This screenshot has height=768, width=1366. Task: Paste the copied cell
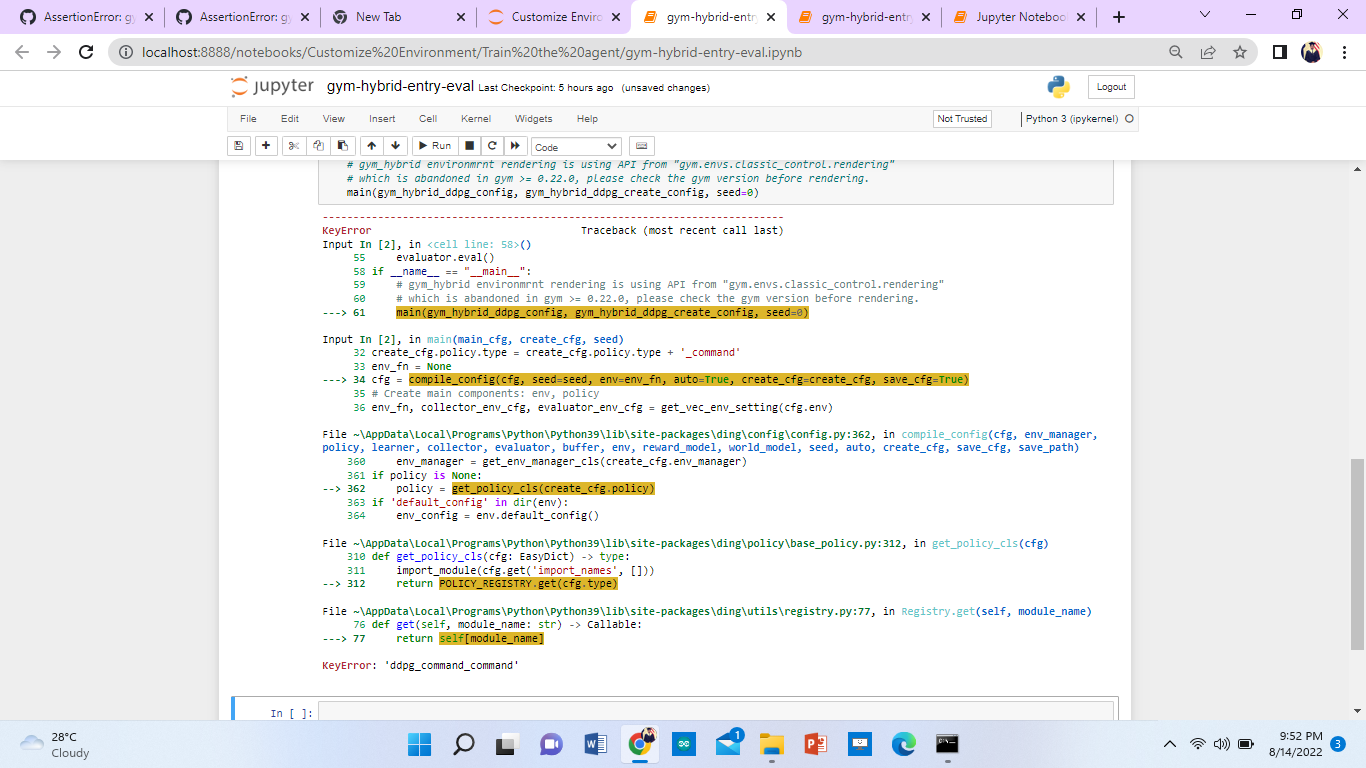[341, 145]
